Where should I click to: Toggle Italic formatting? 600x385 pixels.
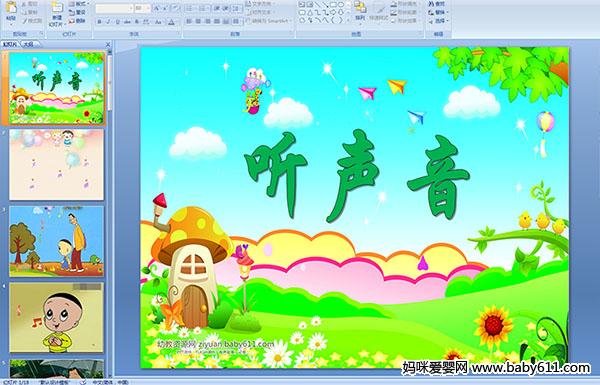(108, 22)
